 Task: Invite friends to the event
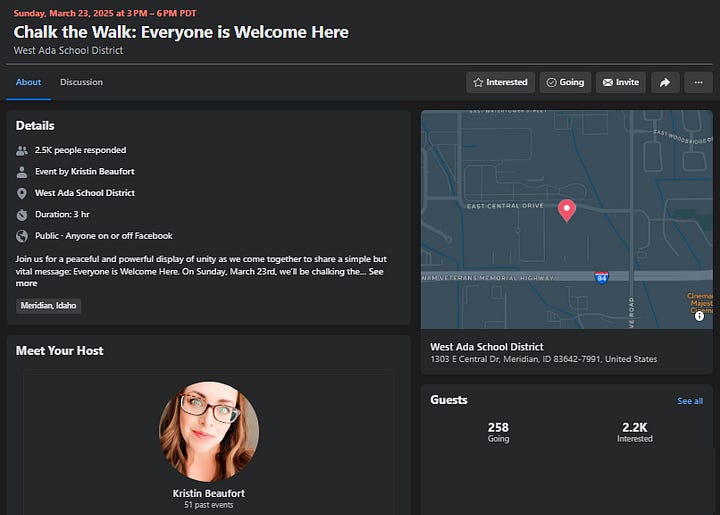click(x=621, y=83)
